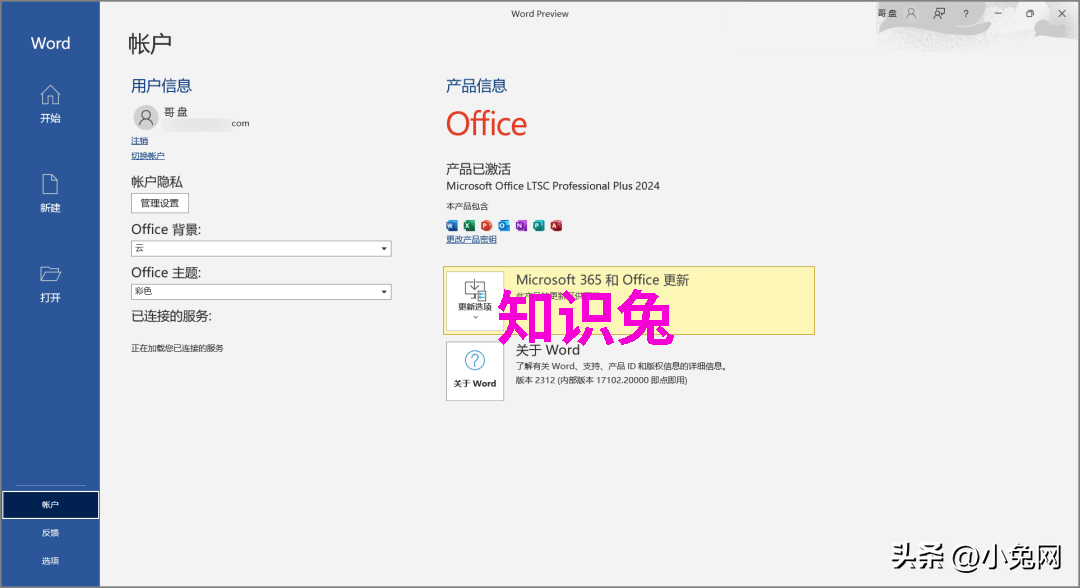Open the 反馈 feedback page

pyautogui.click(x=50, y=533)
